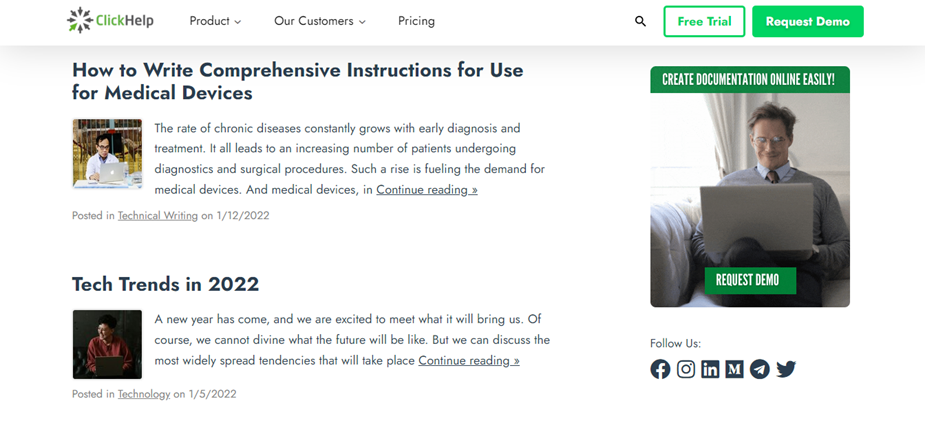Go to the Medium icon

coord(735,369)
